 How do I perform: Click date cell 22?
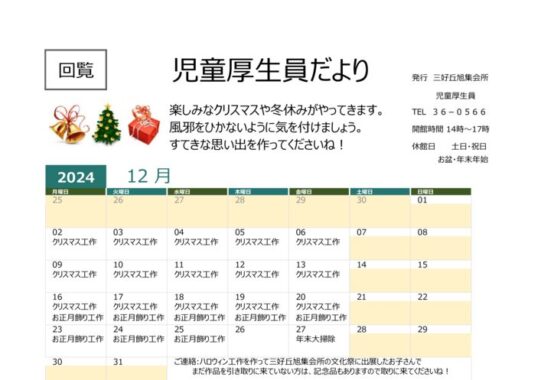click(441, 309)
